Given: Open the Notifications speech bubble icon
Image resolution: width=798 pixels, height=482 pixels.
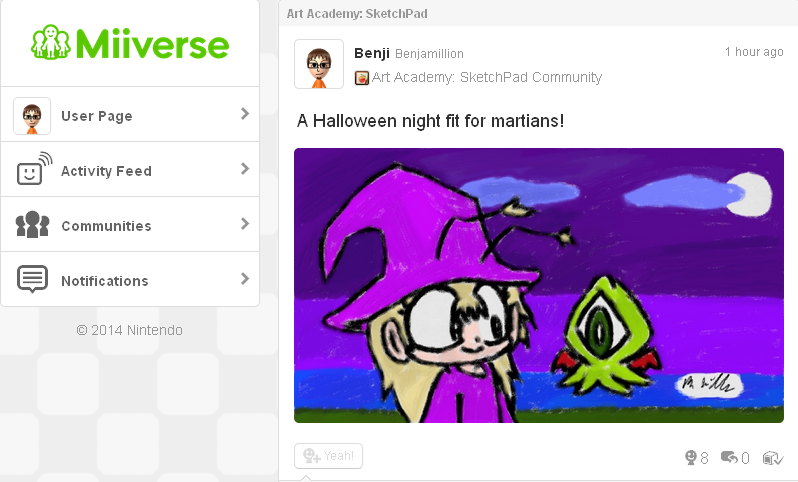Looking at the screenshot, I should click(33, 279).
